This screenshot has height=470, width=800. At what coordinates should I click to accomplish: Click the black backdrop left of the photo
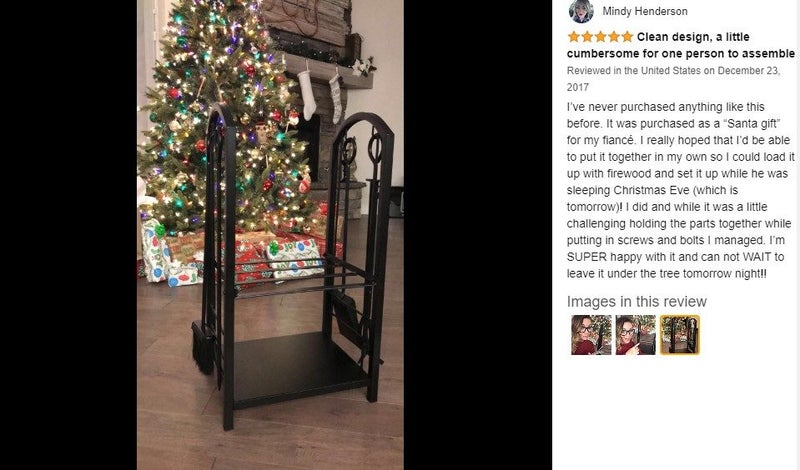pyautogui.click(x=68, y=235)
